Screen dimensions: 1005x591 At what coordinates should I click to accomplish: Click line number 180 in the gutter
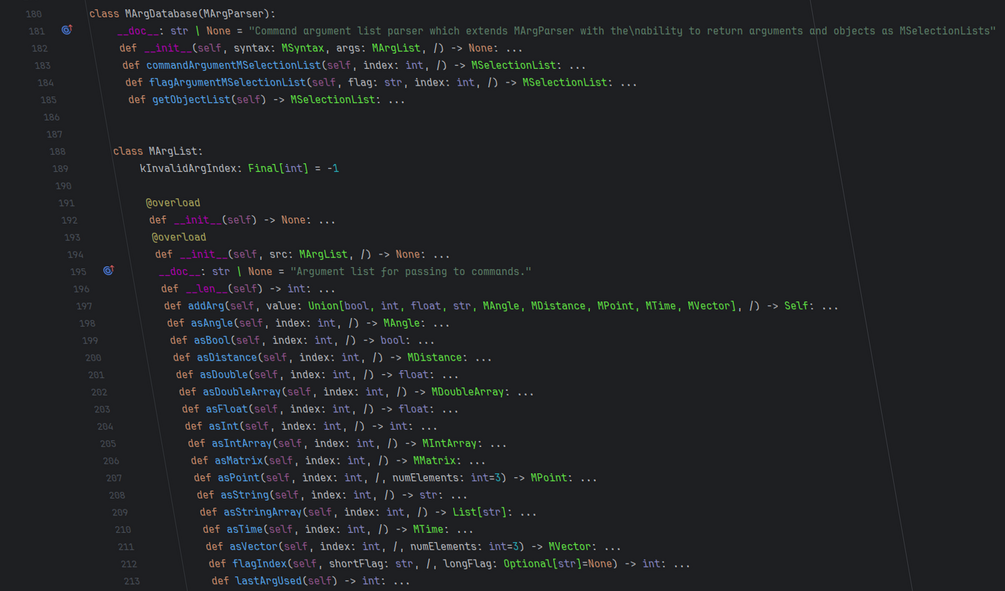coord(34,13)
